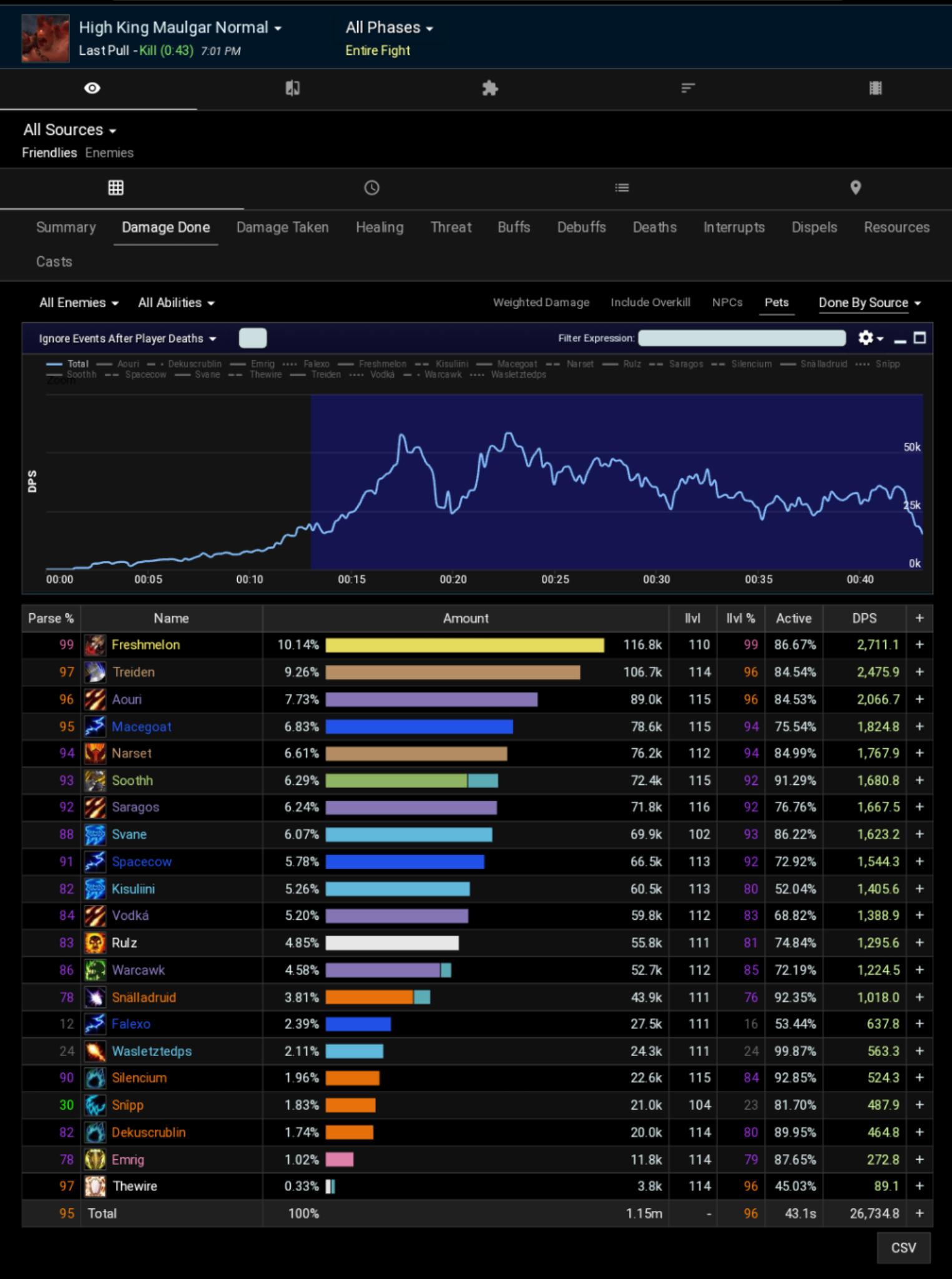The height and width of the screenshot is (1279, 952).
Task: Open the chart settings gear
Action: point(869,338)
